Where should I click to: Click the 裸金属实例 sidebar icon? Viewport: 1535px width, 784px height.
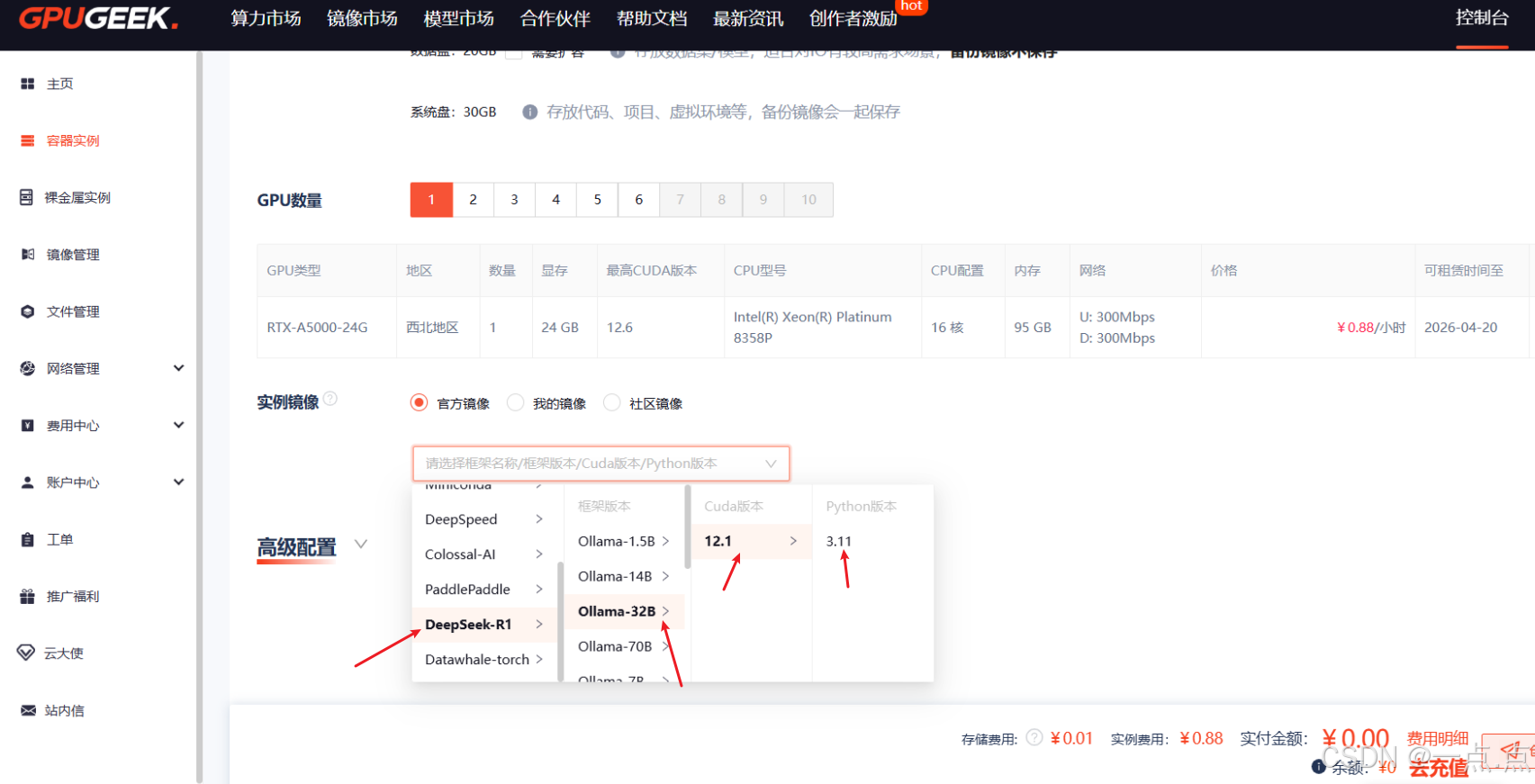click(x=27, y=197)
